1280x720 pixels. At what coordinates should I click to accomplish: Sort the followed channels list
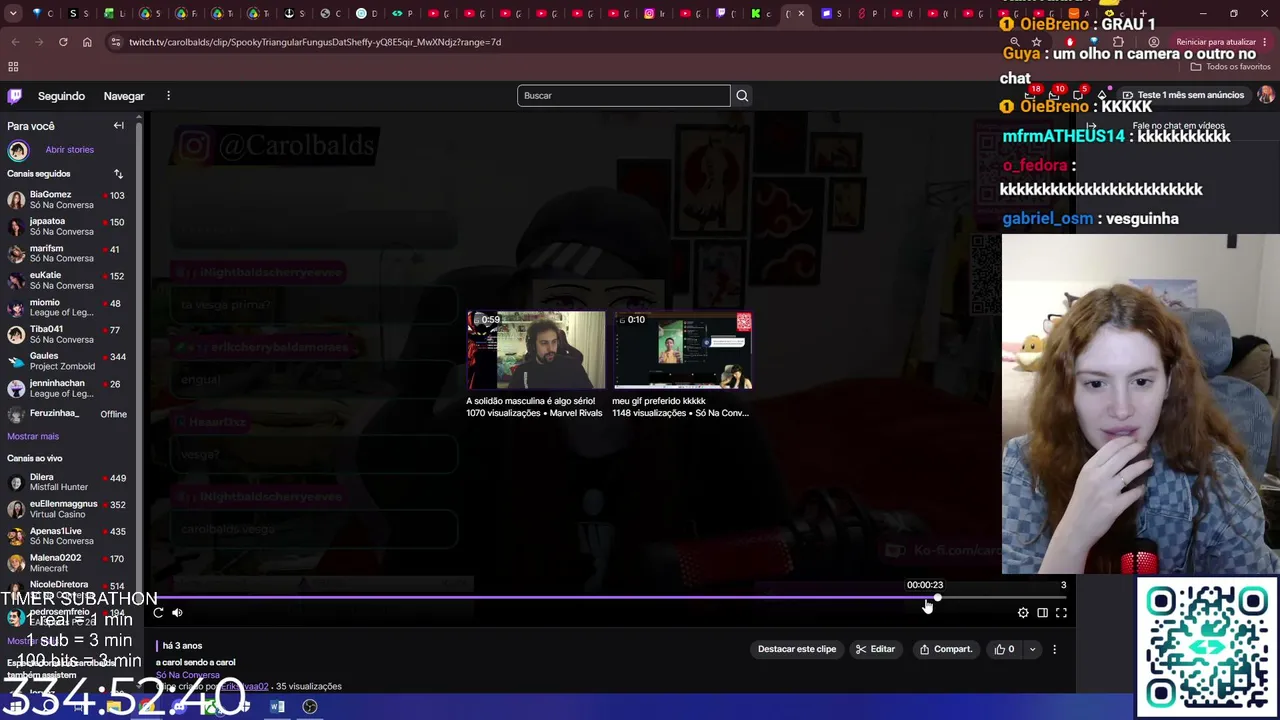point(118,174)
